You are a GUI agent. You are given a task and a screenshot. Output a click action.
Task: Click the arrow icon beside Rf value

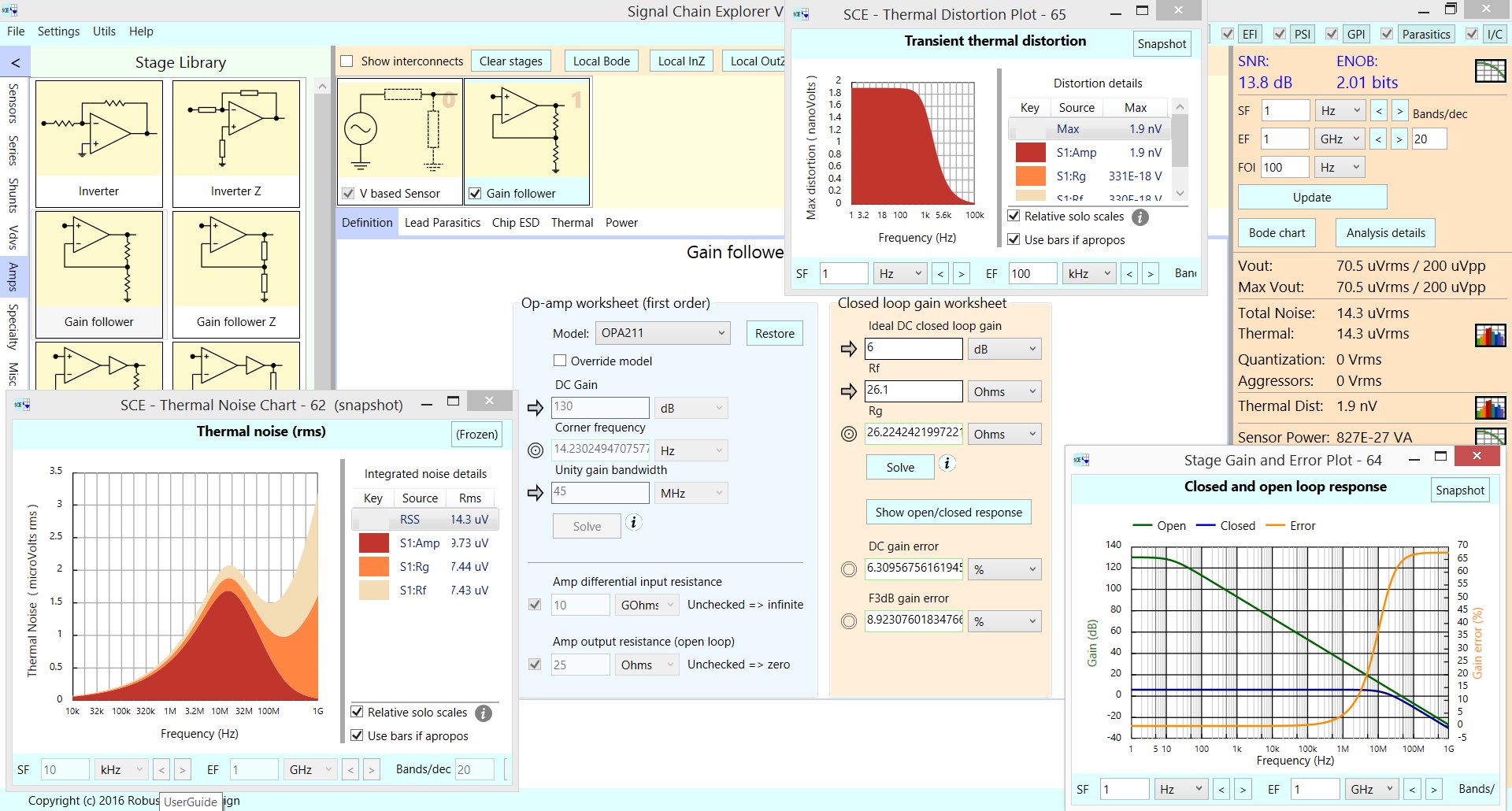click(849, 391)
